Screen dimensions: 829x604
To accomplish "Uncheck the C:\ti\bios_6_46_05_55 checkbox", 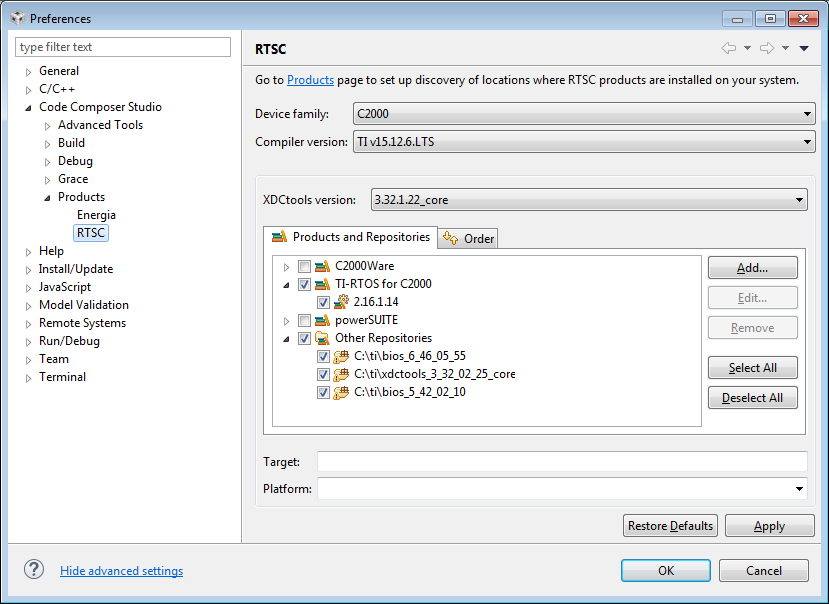I will pos(323,356).
